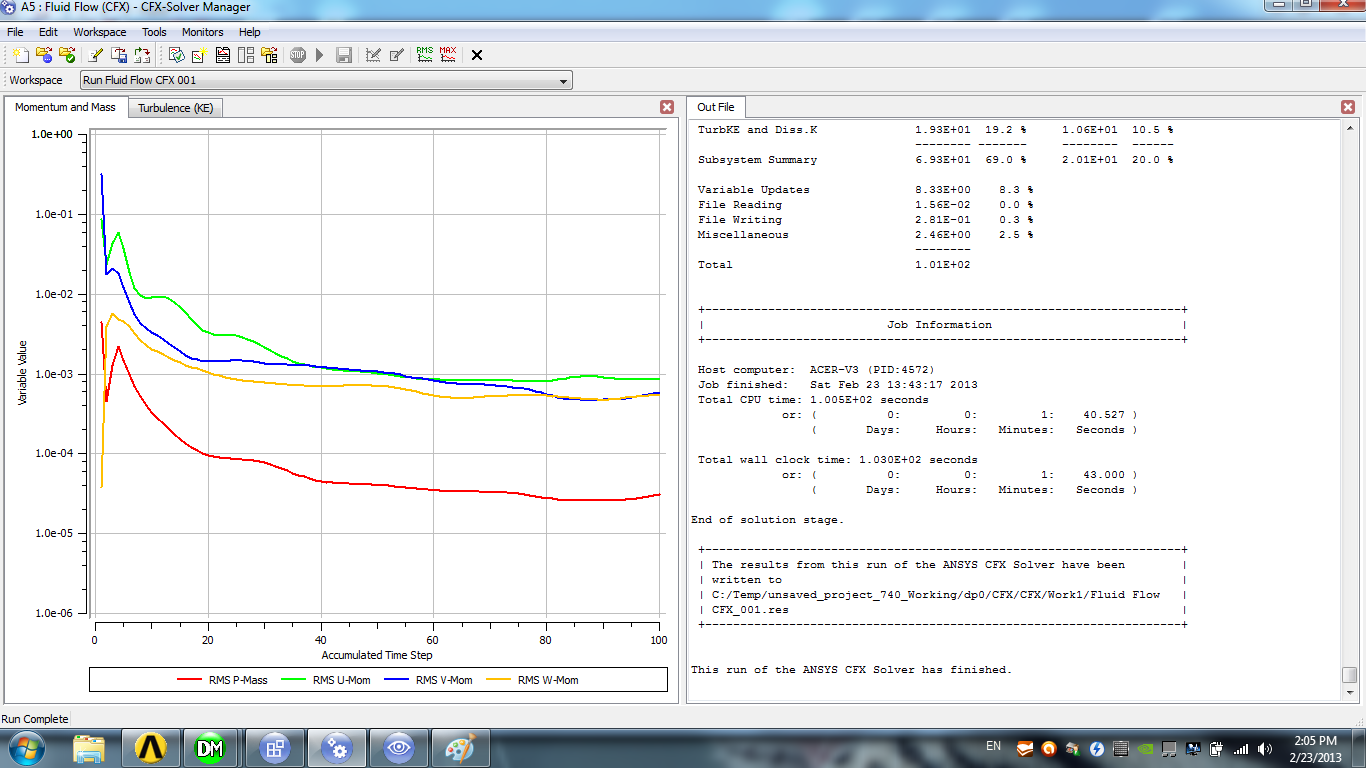The width and height of the screenshot is (1366, 768).
Task: Open the Edit Definition File tool
Action: click(96, 55)
